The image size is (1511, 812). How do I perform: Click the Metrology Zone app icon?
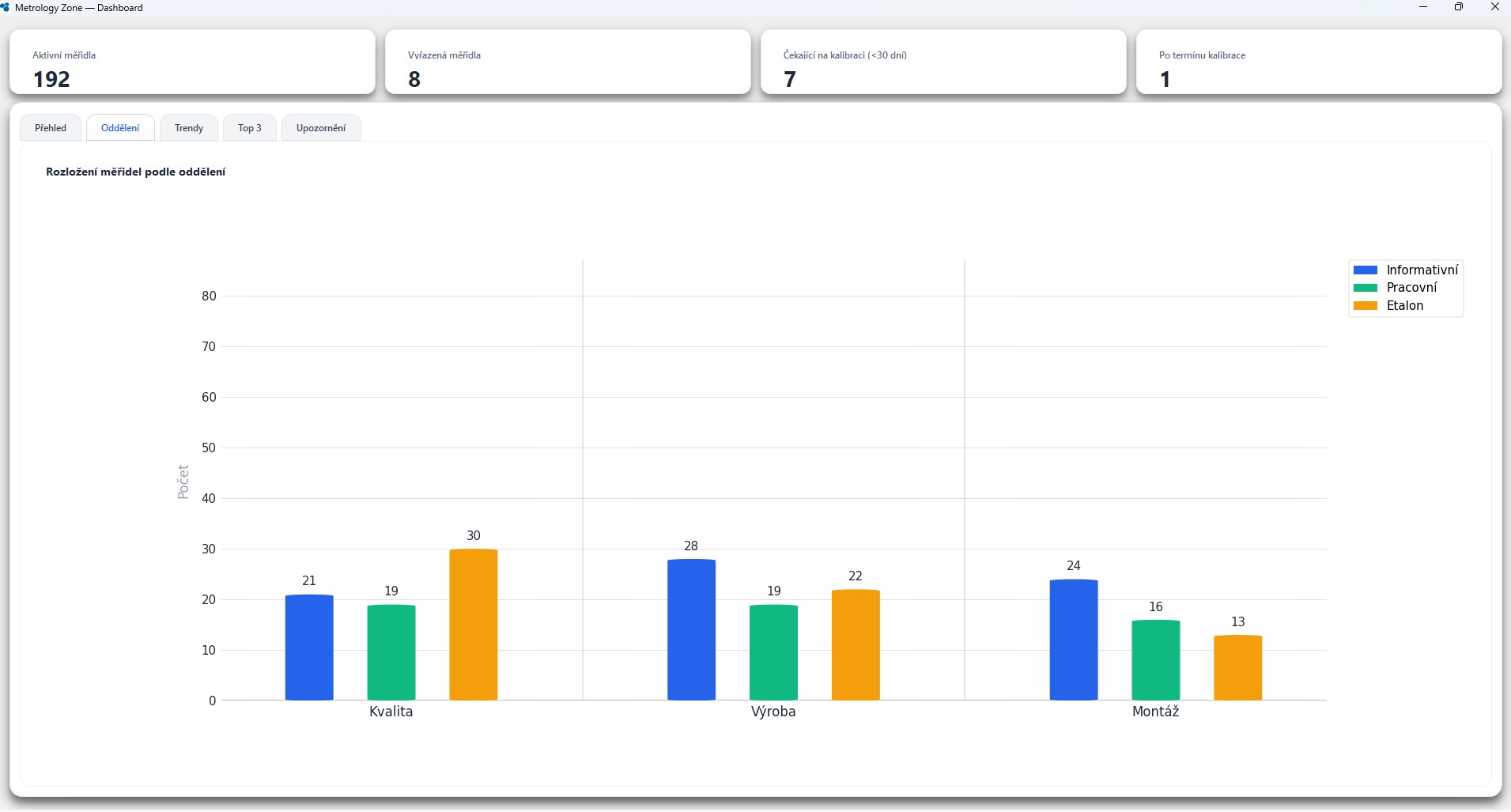click(x=6, y=7)
